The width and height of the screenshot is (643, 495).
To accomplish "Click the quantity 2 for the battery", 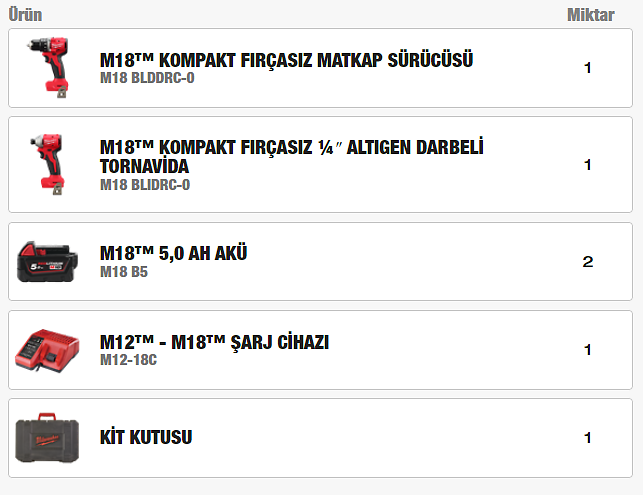I will (x=588, y=262).
